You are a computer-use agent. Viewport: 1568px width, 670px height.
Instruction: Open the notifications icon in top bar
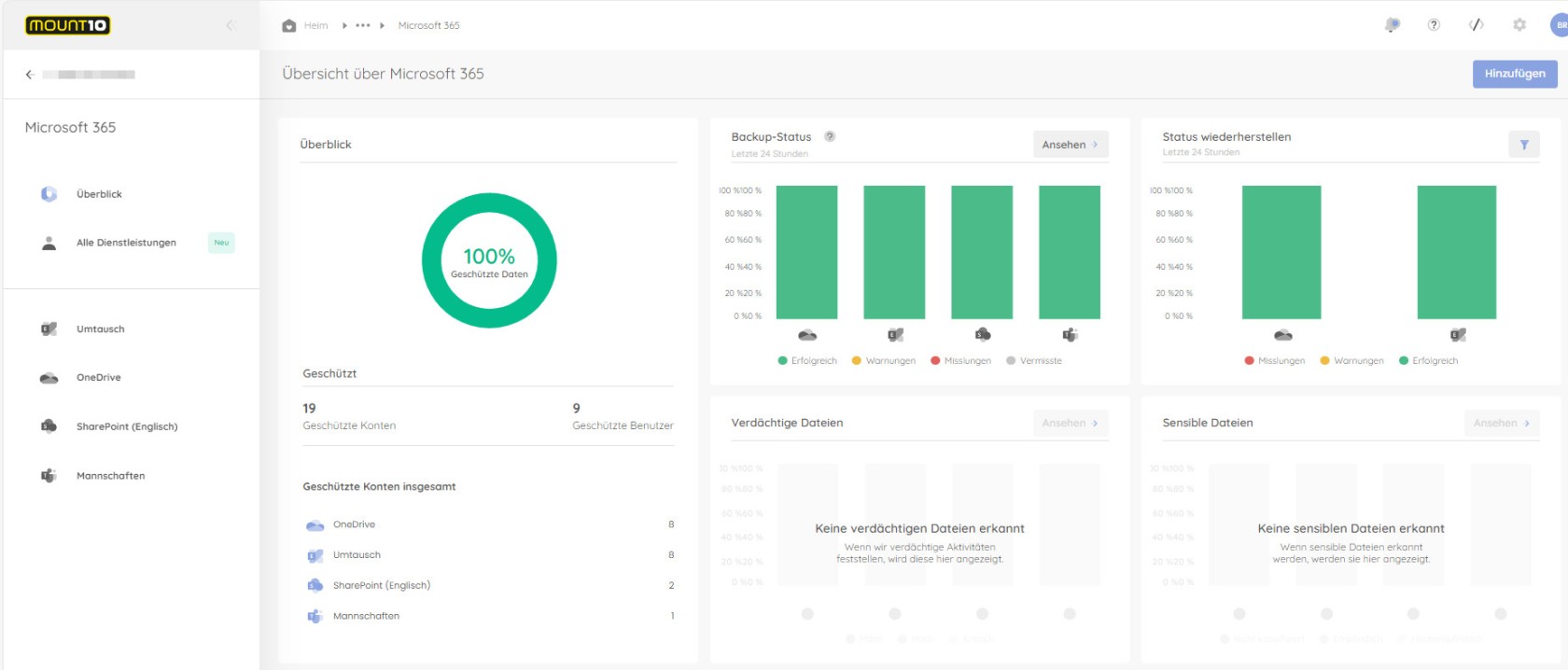tap(1392, 25)
